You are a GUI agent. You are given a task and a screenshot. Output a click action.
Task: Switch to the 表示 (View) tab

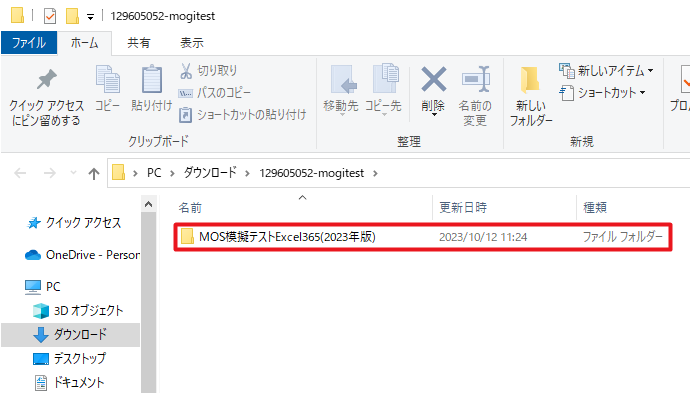192,43
